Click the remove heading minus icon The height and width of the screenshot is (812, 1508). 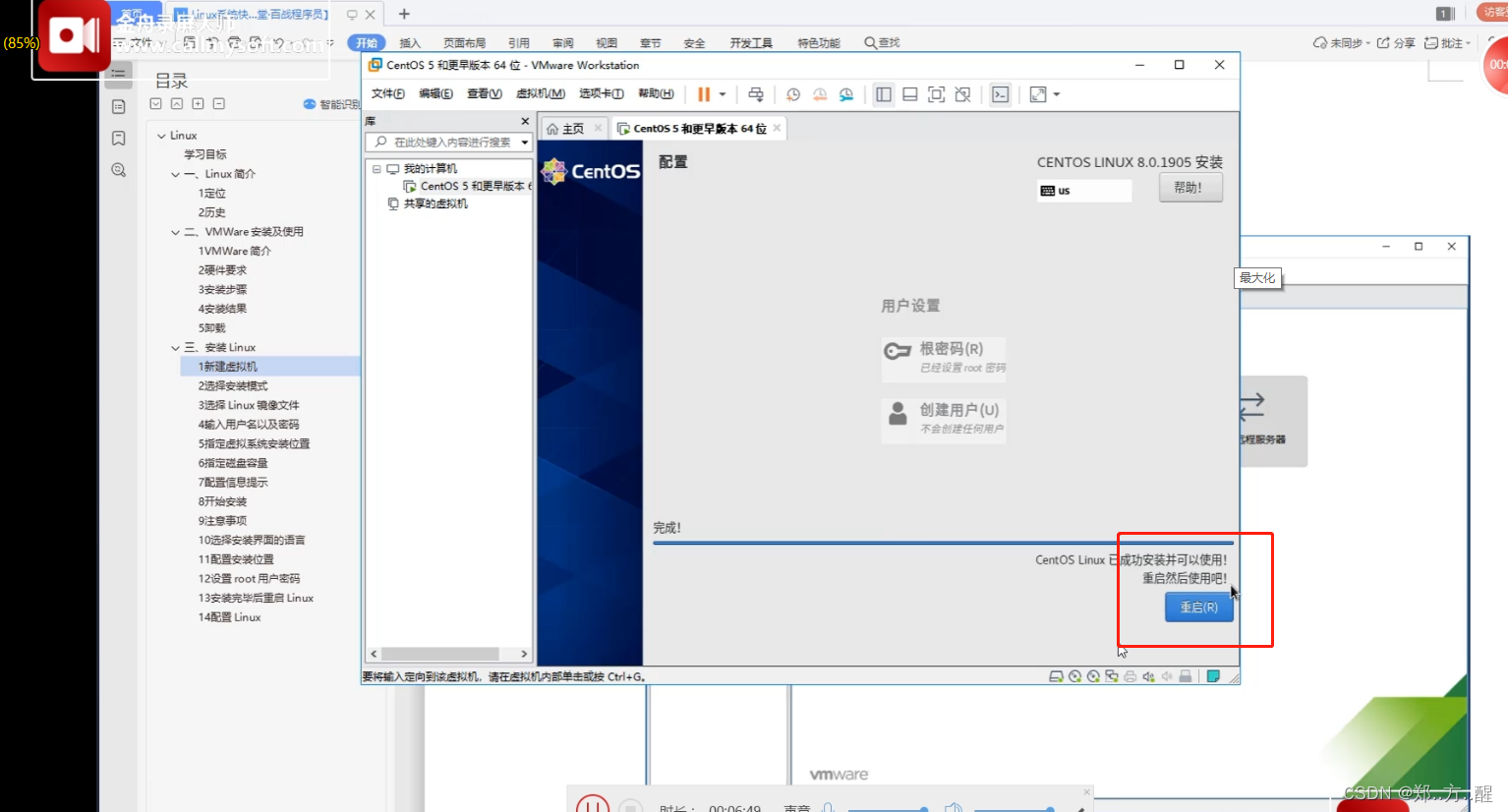(x=219, y=103)
